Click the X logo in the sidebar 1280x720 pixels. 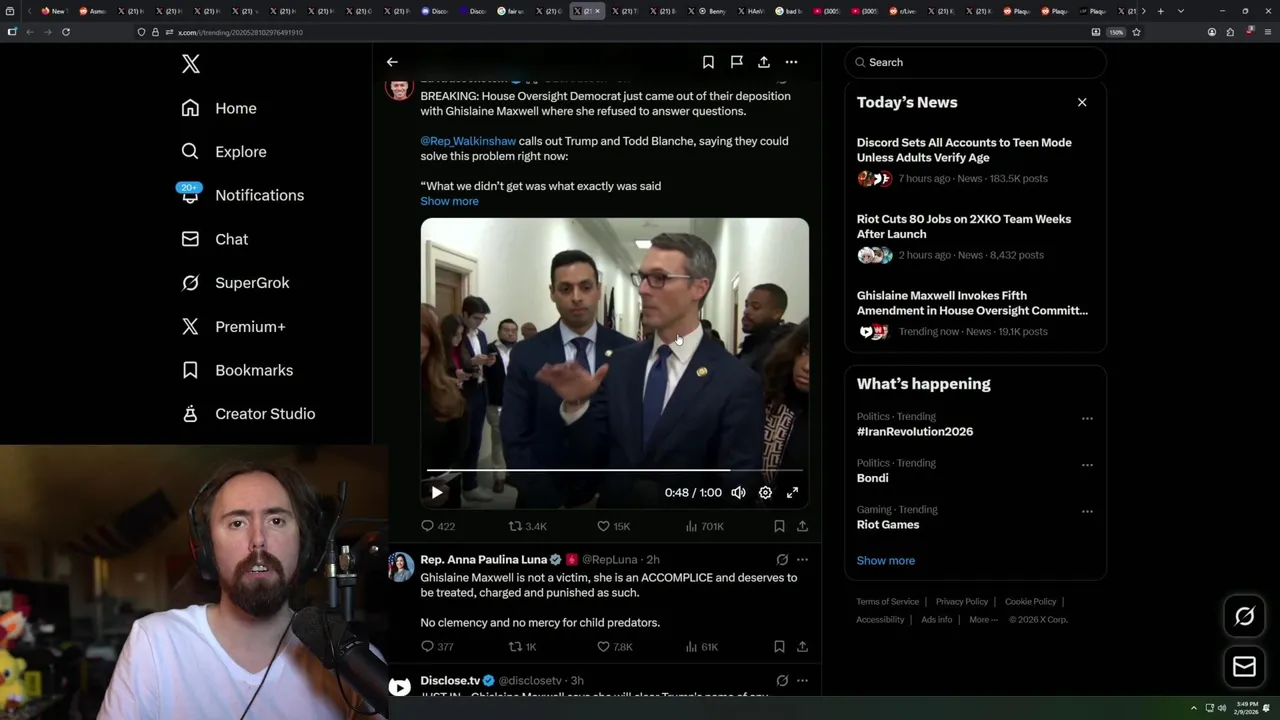coord(191,64)
